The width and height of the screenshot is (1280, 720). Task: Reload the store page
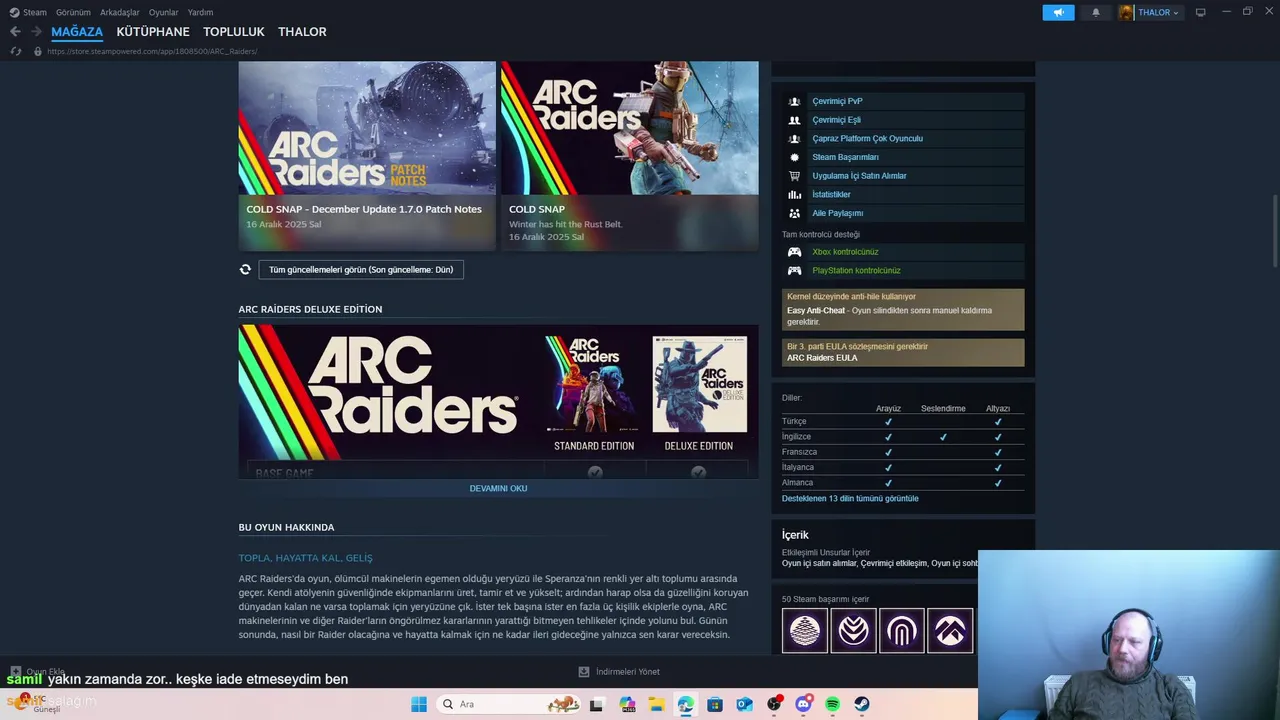click(x=15, y=51)
